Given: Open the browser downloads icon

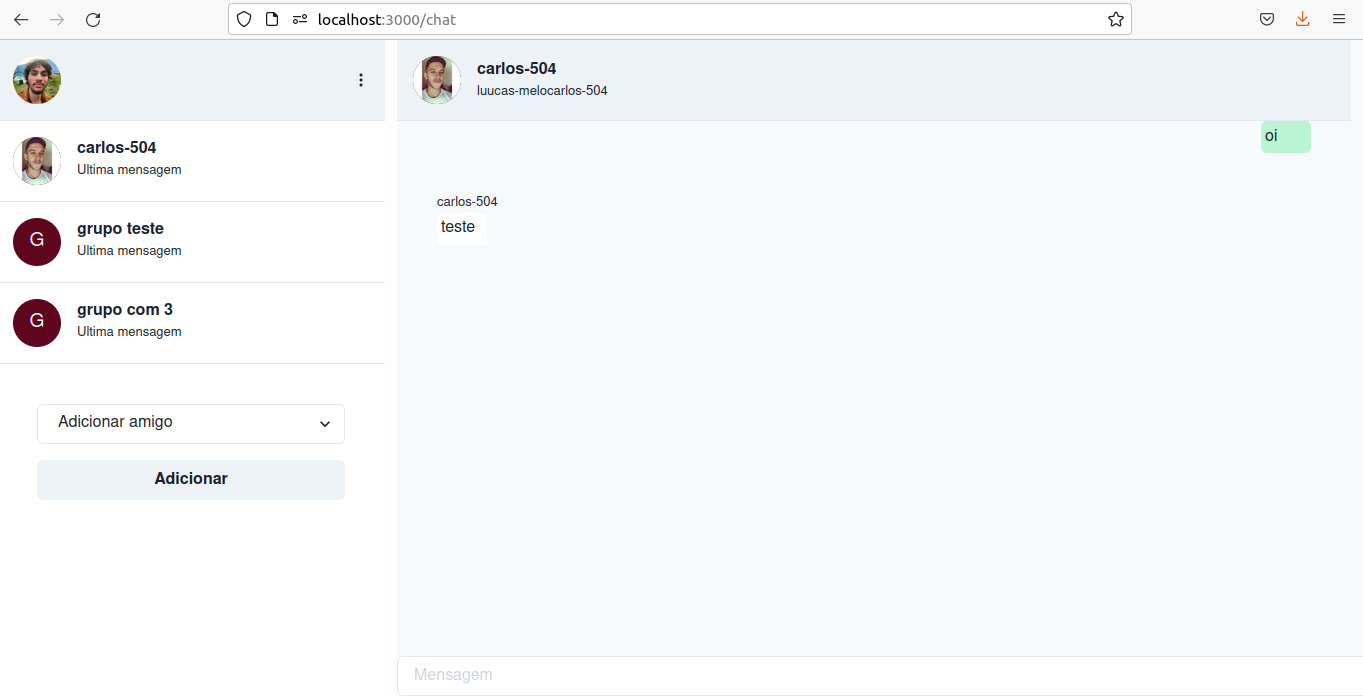Looking at the screenshot, I should coord(1302,19).
